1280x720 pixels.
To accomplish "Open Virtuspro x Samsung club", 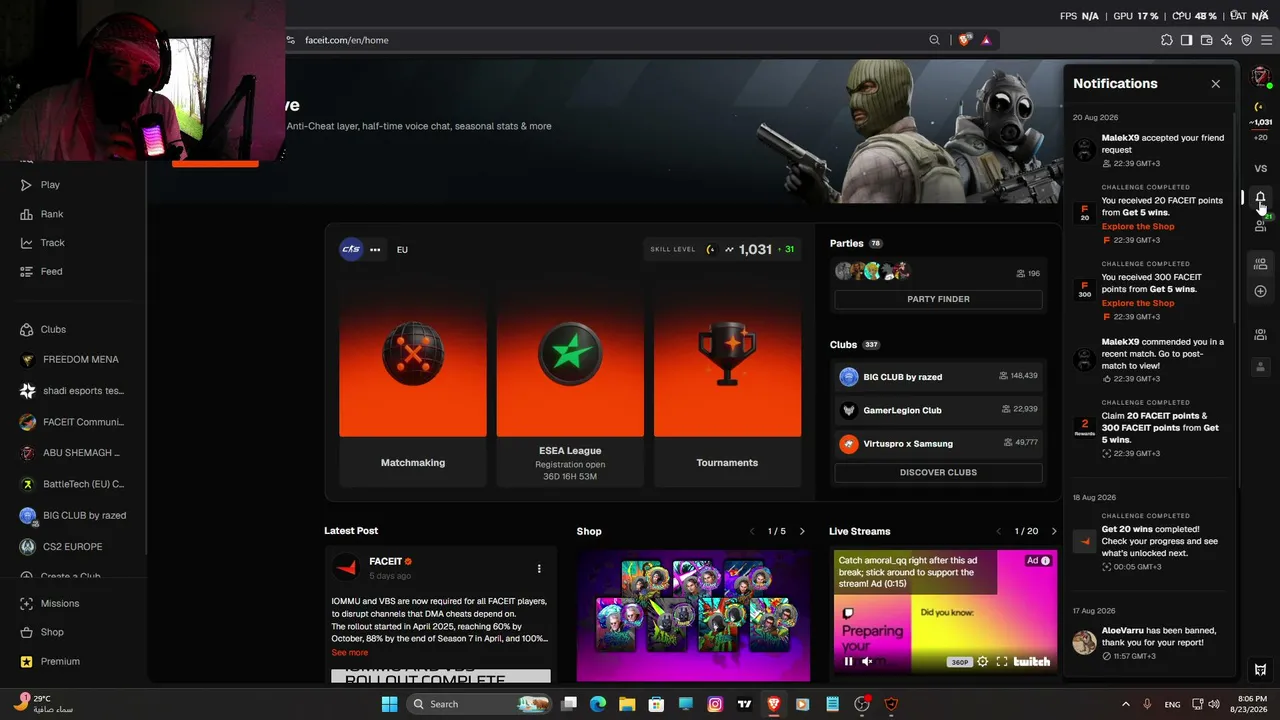I will coord(938,443).
